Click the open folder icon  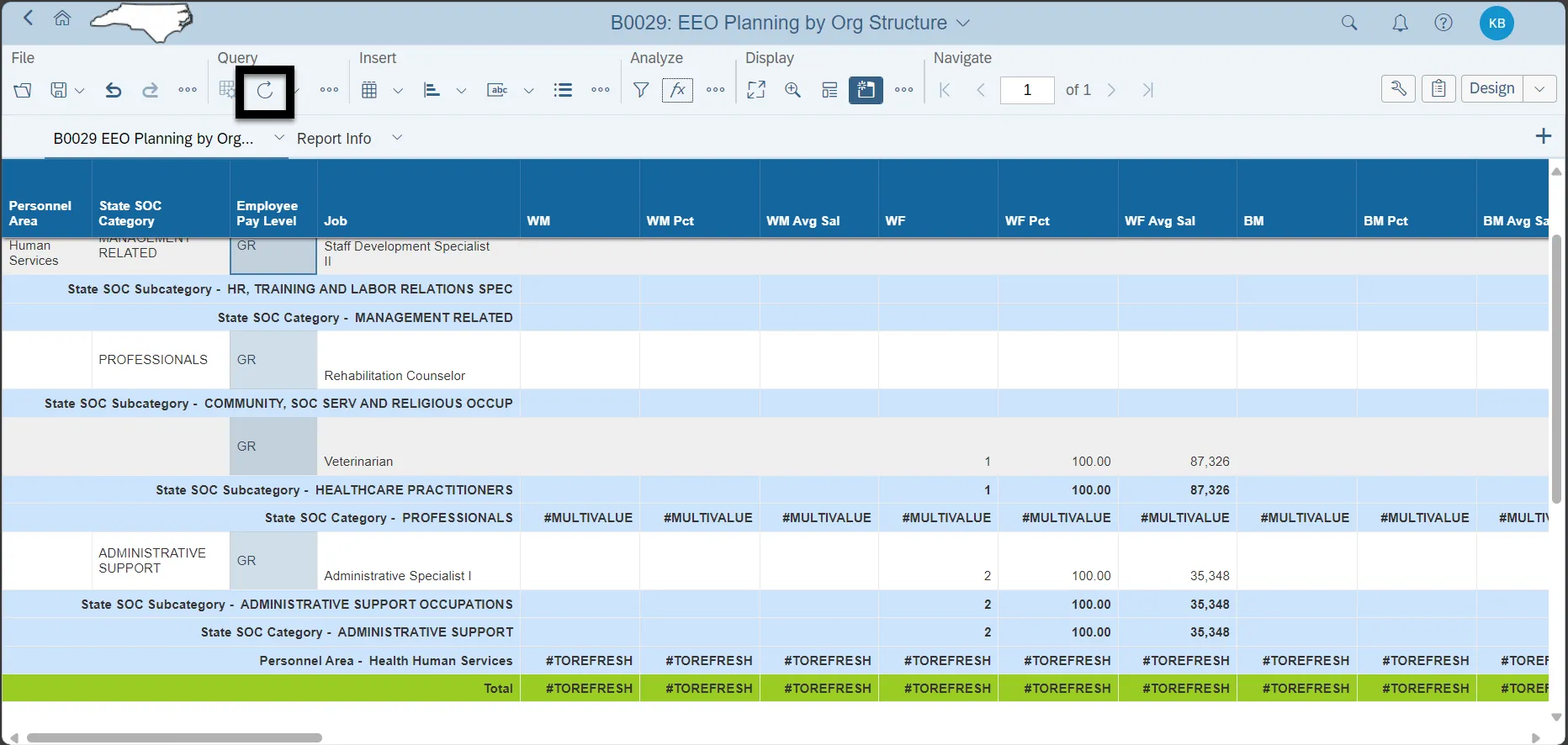[23, 90]
